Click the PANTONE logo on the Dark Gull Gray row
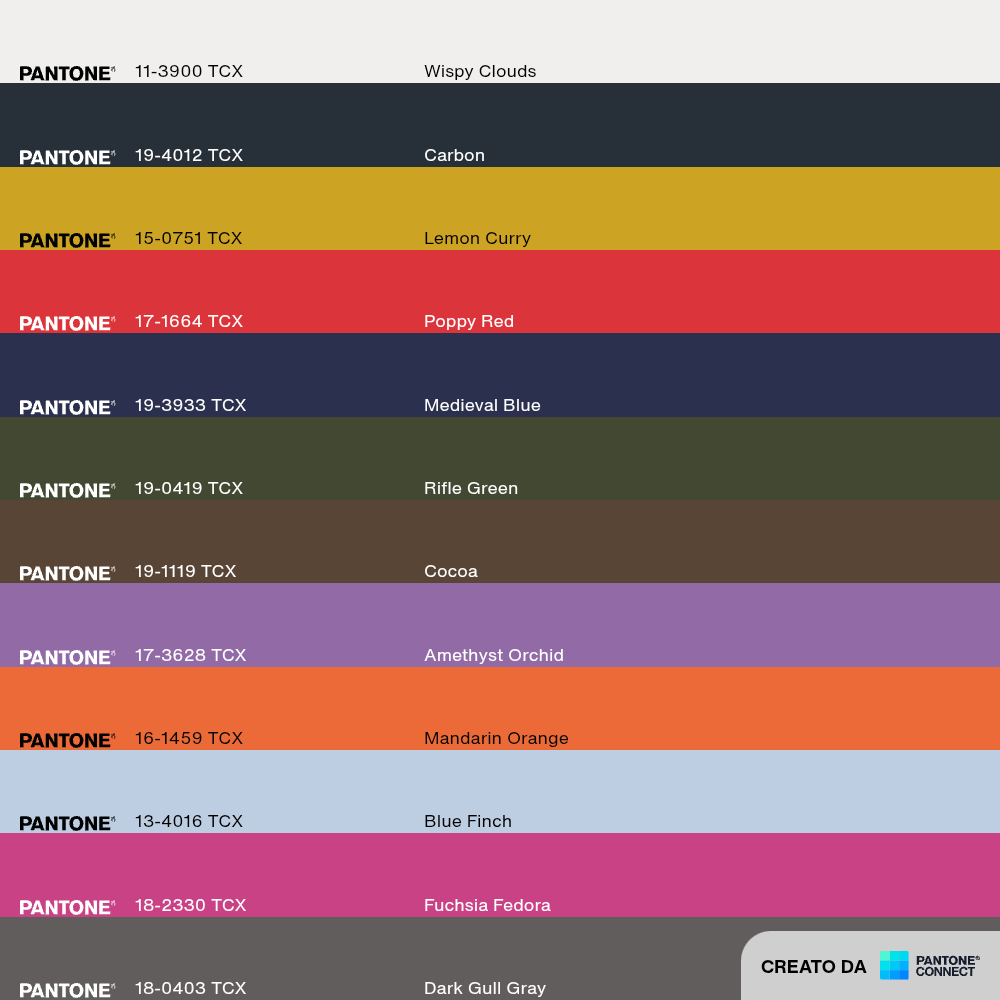The height and width of the screenshot is (1000, 1000). tap(67, 990)
